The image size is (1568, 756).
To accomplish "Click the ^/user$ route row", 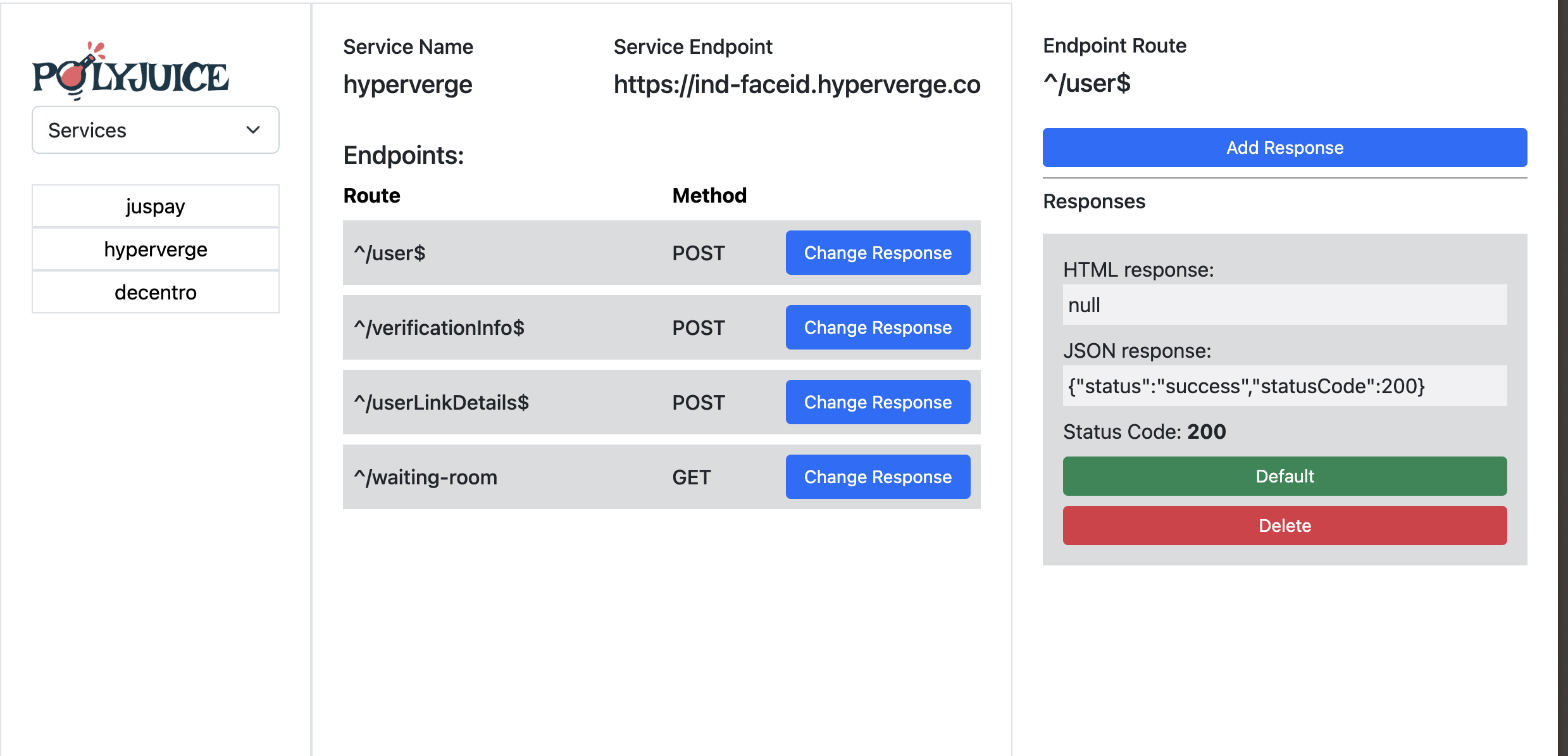I will (661, 253).
